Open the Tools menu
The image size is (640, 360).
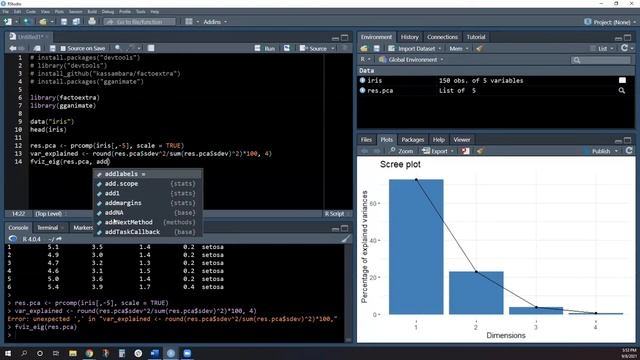140,11
